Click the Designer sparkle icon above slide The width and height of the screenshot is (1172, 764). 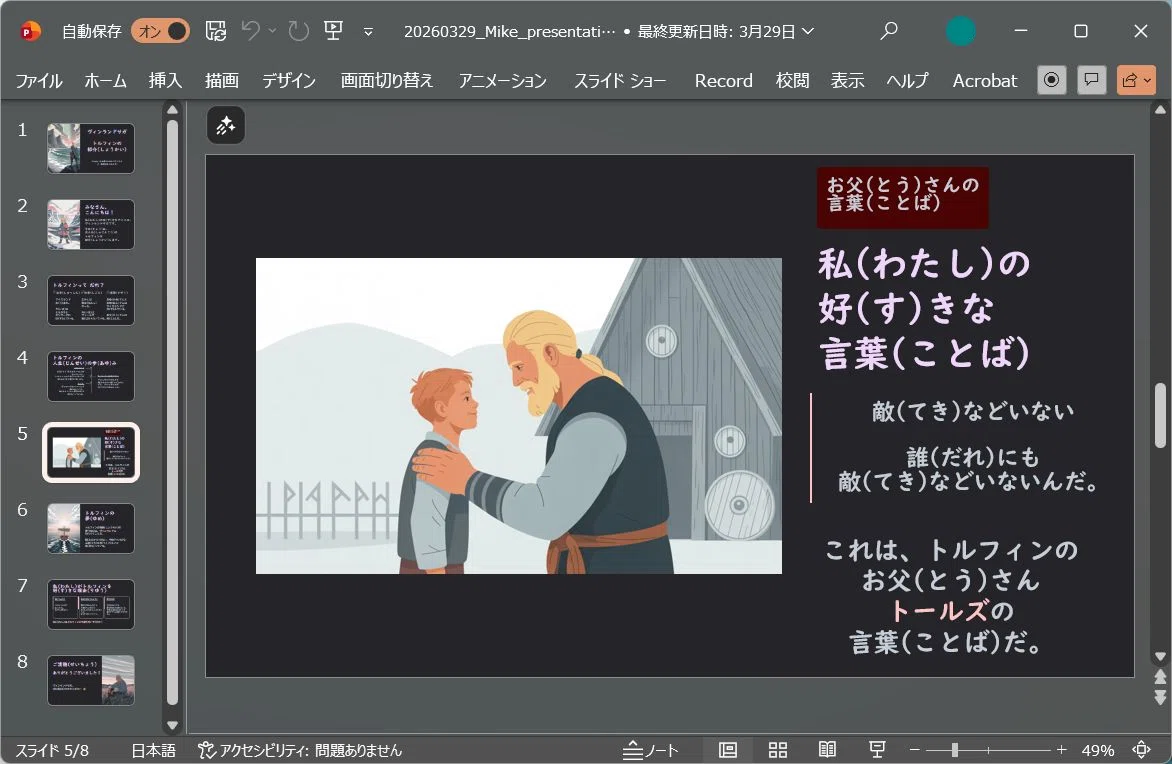(x=226, y=126)
